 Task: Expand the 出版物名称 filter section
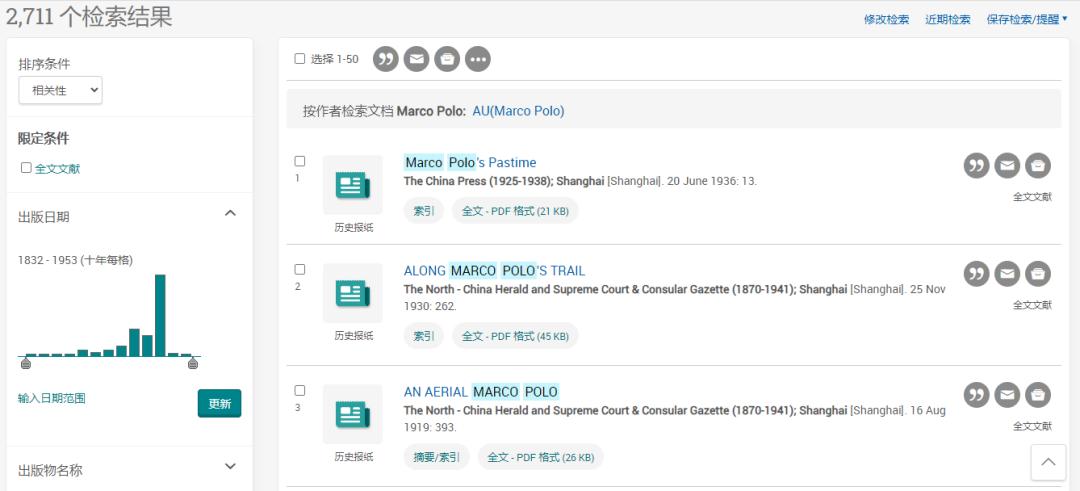pyautogui.click(x=231, y=466)
